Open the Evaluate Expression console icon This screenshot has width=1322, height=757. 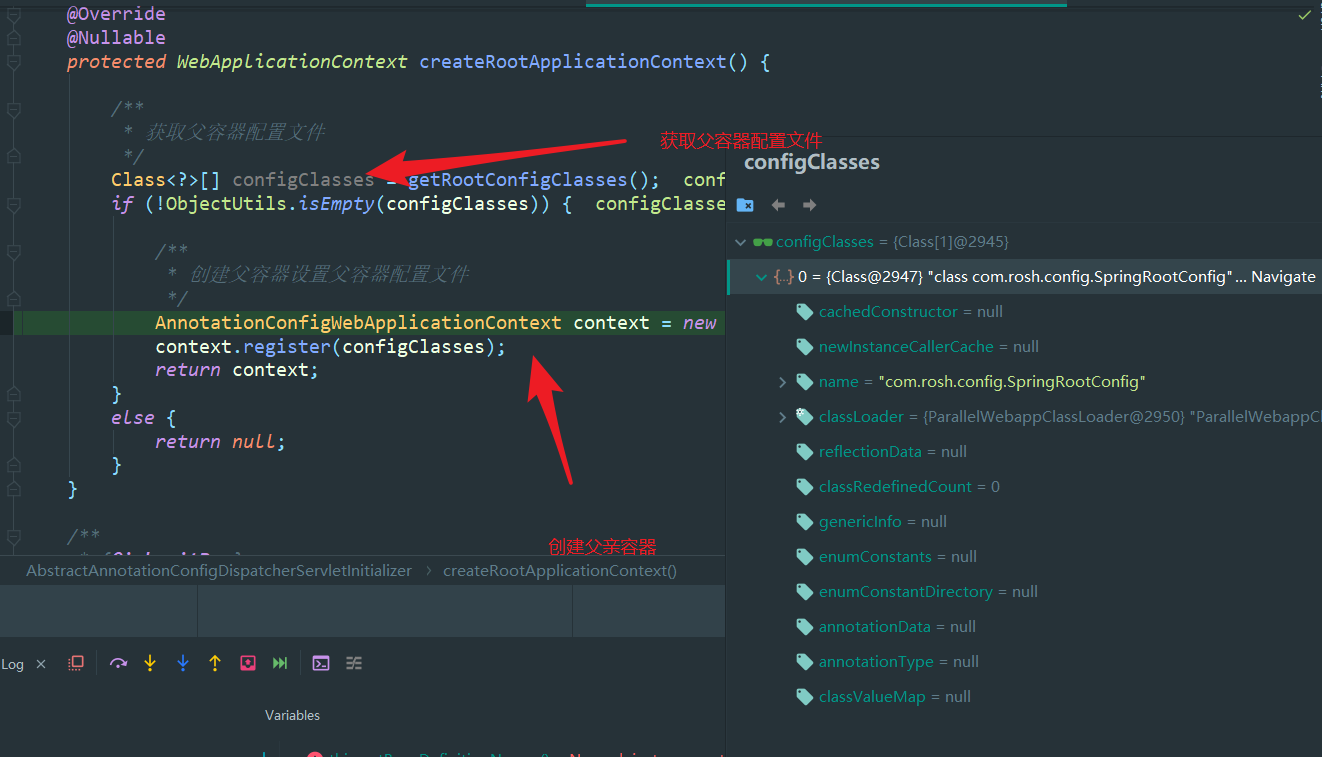[x=321, y=663]
